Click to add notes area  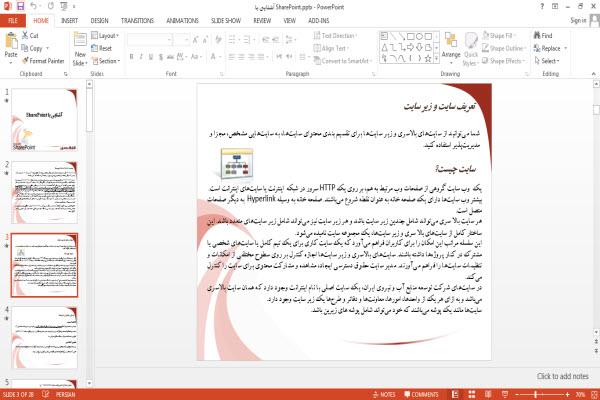point(562,376)
